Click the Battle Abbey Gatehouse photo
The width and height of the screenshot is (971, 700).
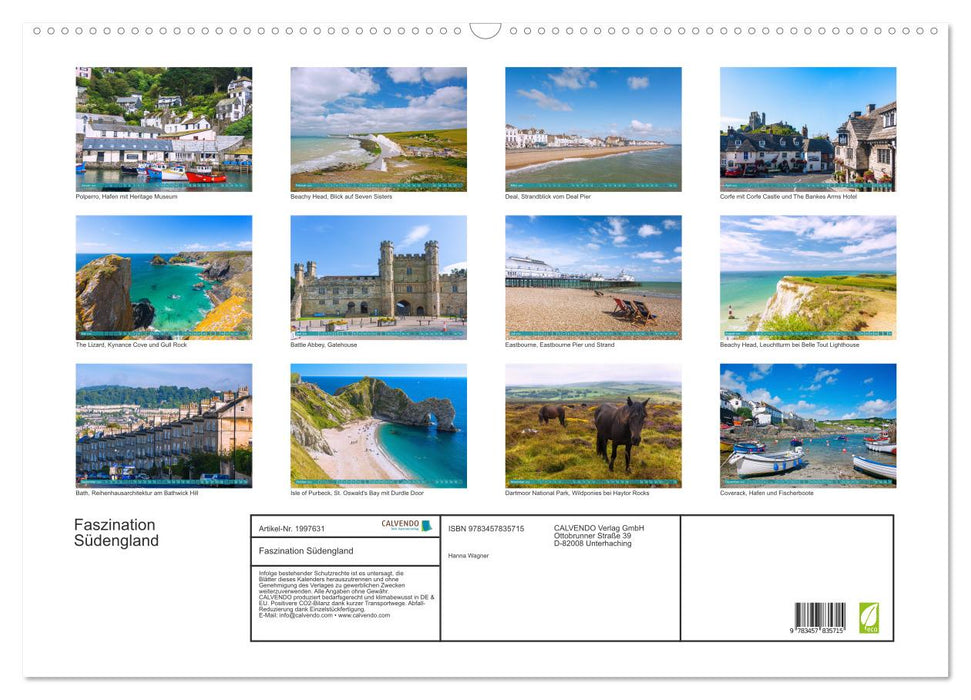[378, 275]
